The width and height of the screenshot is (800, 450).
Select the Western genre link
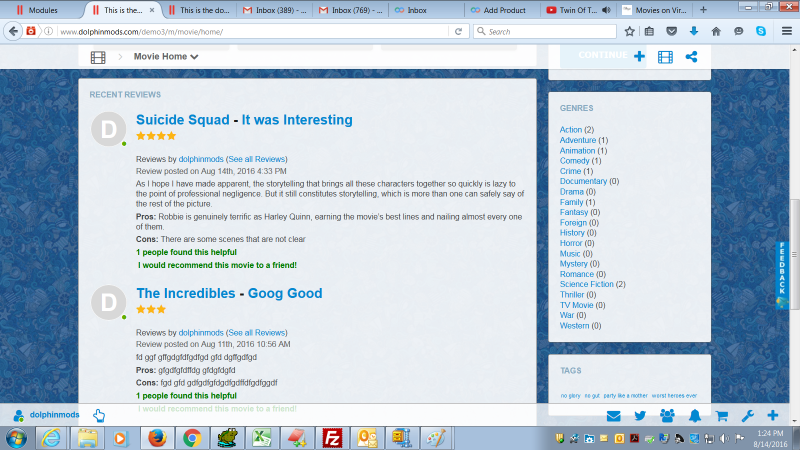[574, 326]
